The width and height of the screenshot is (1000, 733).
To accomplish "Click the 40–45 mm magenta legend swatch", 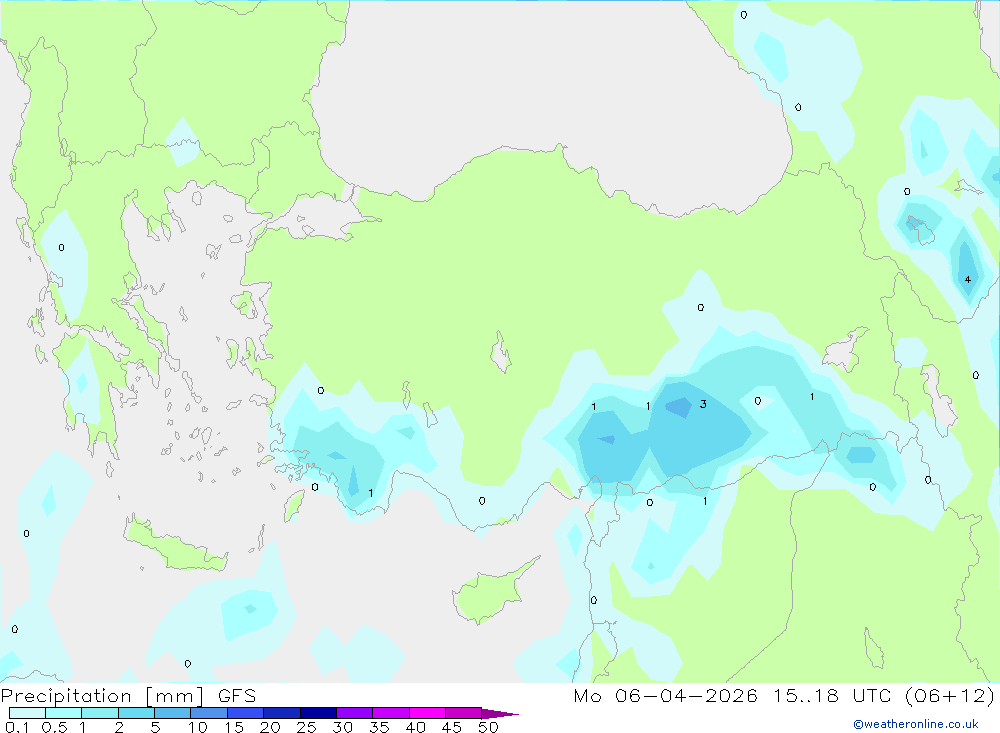I will click(x=427, y=713).
